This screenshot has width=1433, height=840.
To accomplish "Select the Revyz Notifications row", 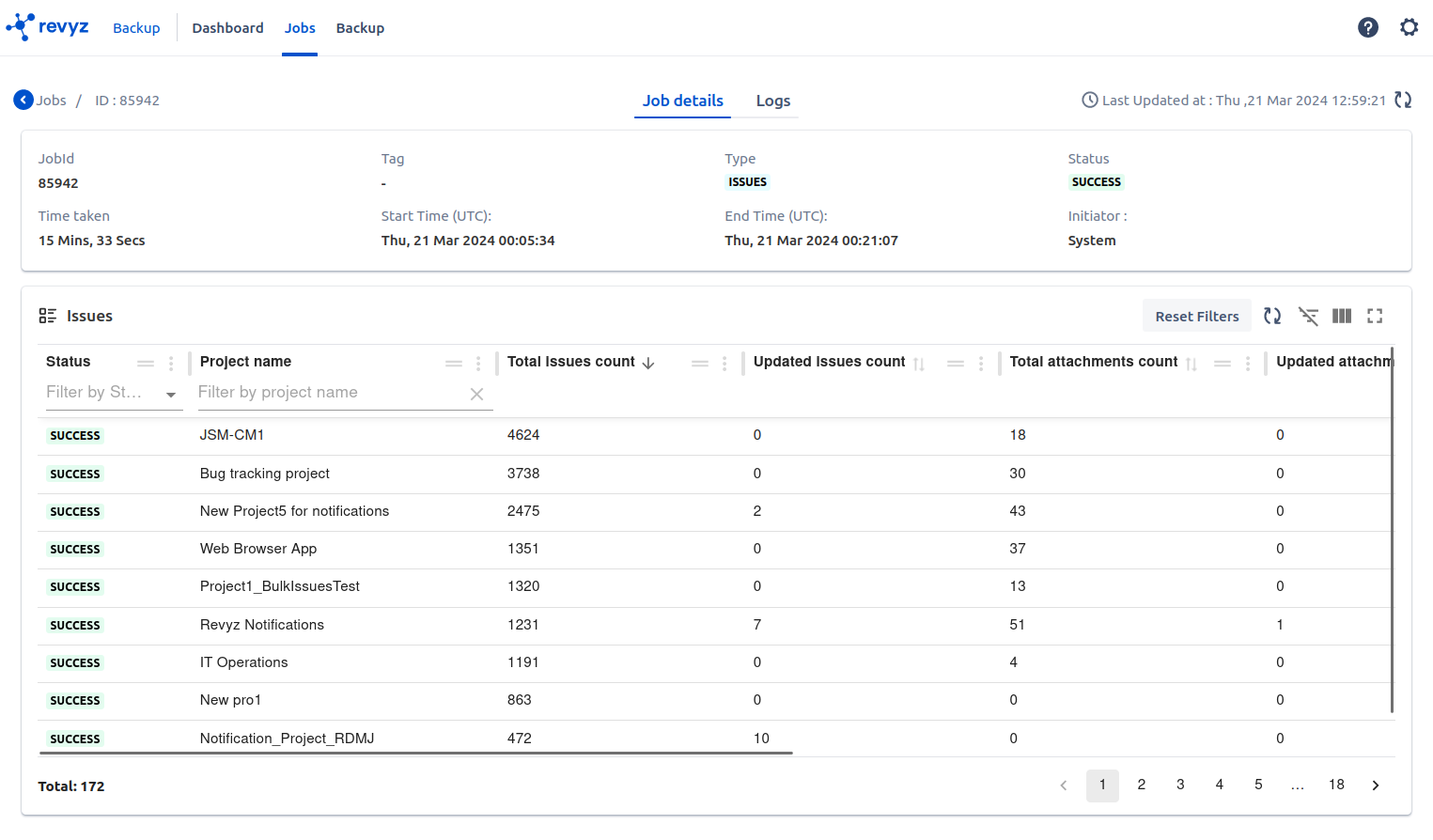I will (716, 625).
